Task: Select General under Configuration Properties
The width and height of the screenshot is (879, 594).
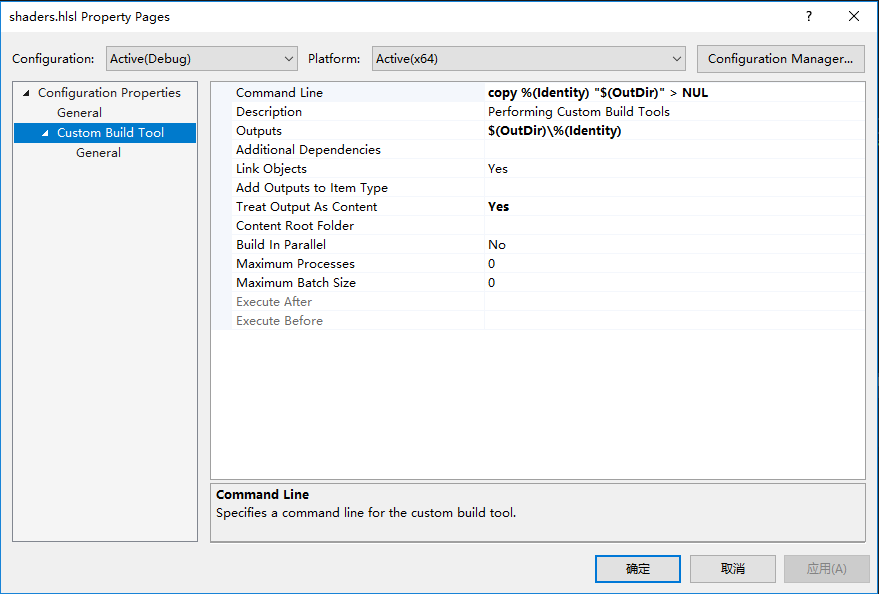Action: coord(79,113)
